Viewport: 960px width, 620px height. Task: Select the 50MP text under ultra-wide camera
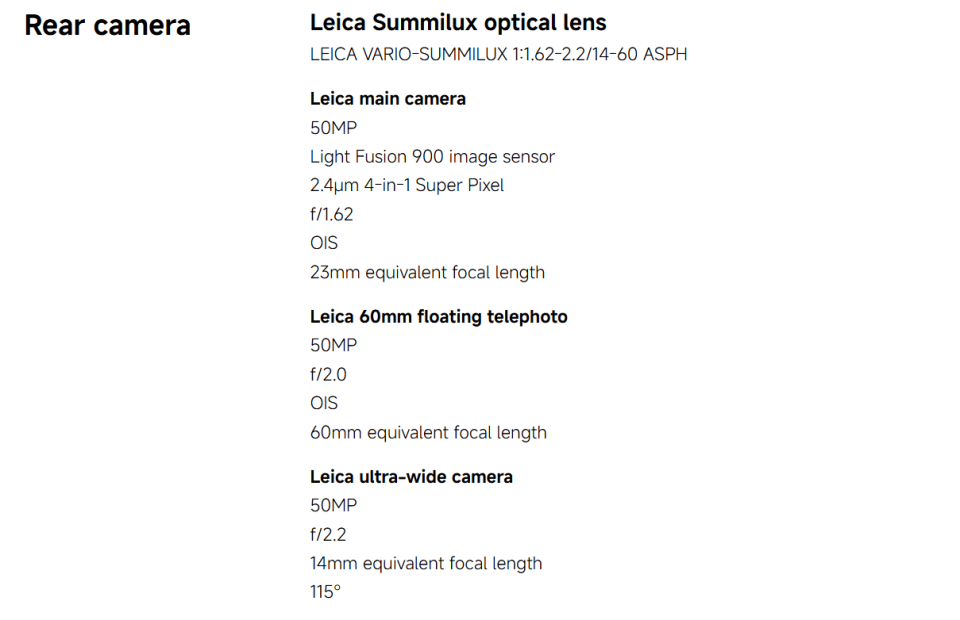pos(333,506)
